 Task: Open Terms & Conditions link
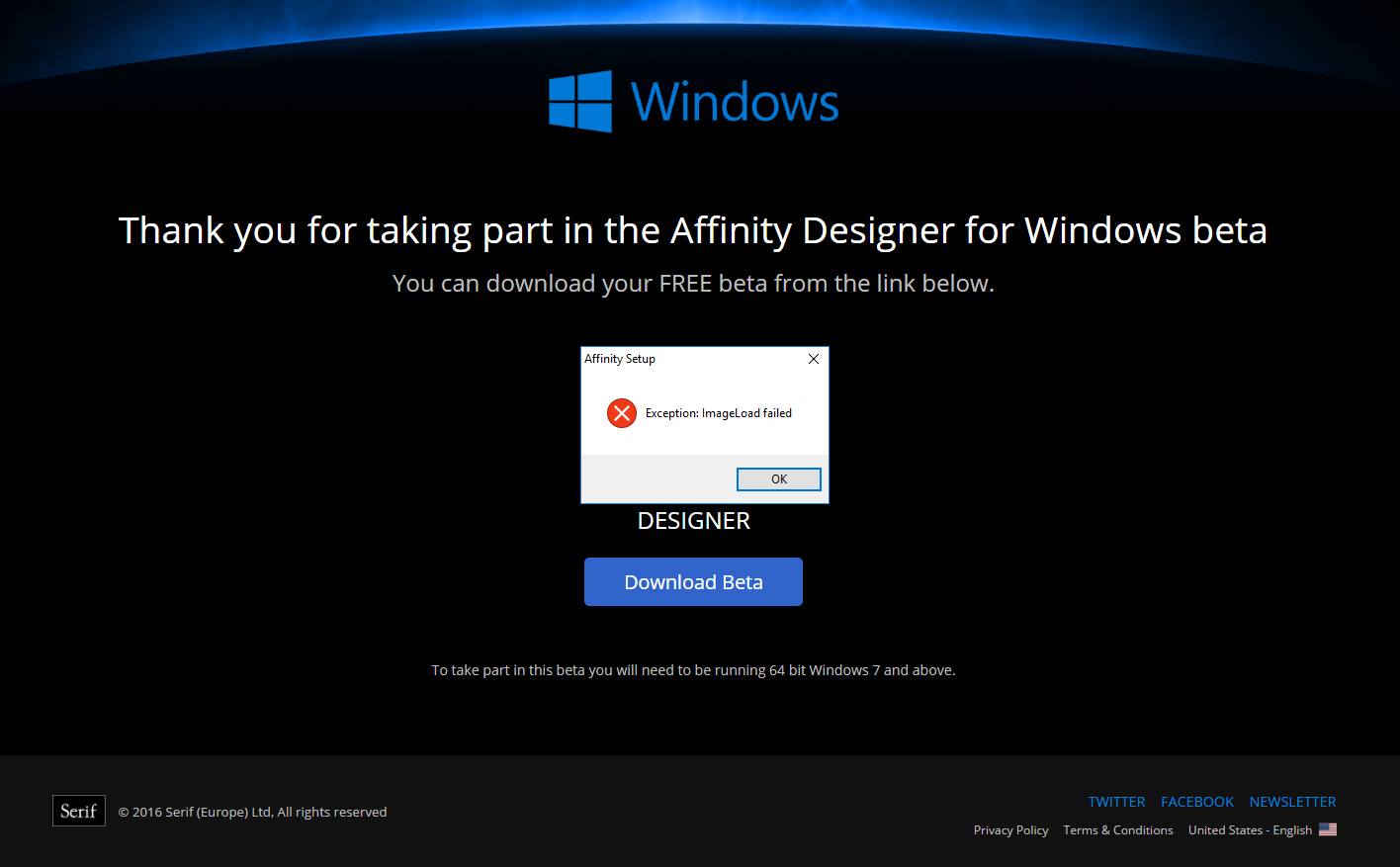point(1118,830)
